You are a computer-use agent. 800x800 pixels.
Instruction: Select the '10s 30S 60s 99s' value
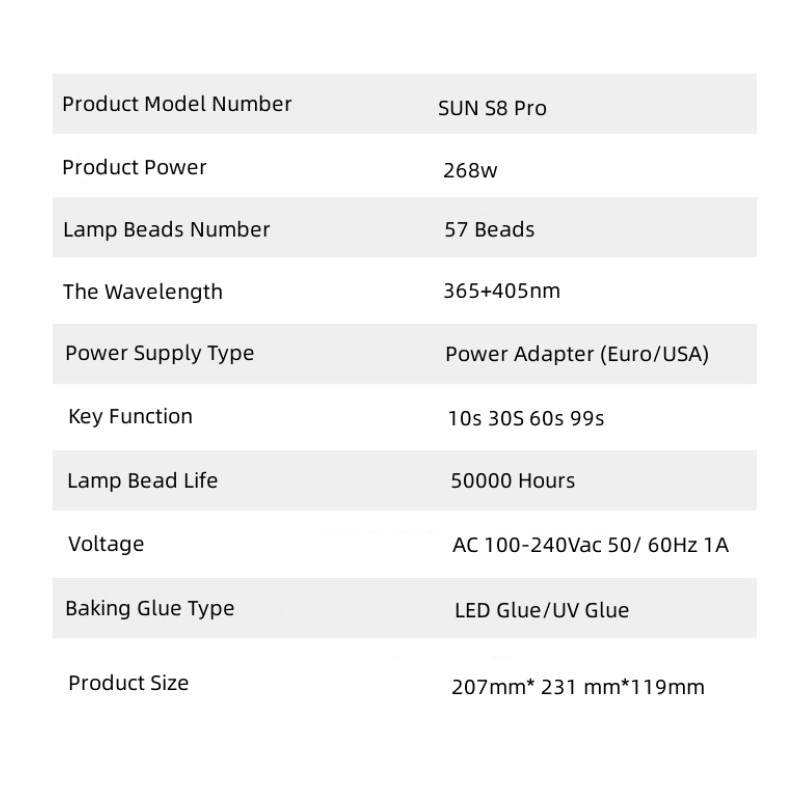[526, 418]
